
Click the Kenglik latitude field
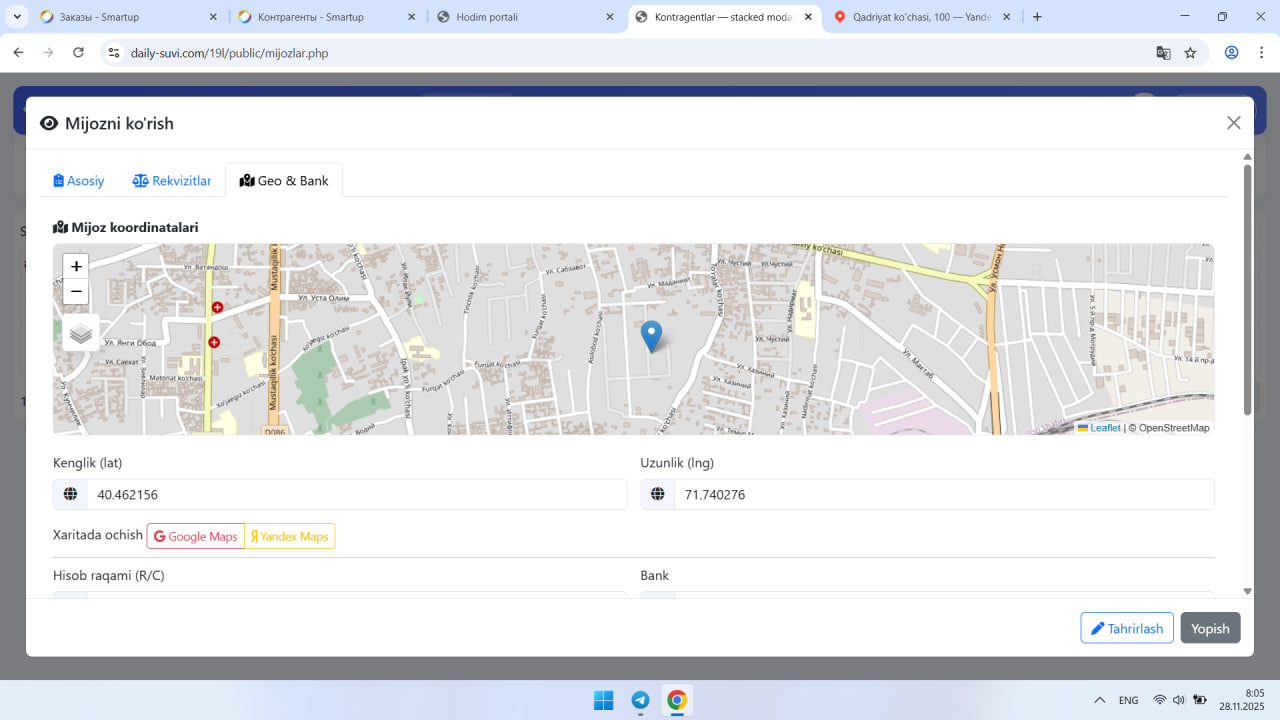point(355,494)
